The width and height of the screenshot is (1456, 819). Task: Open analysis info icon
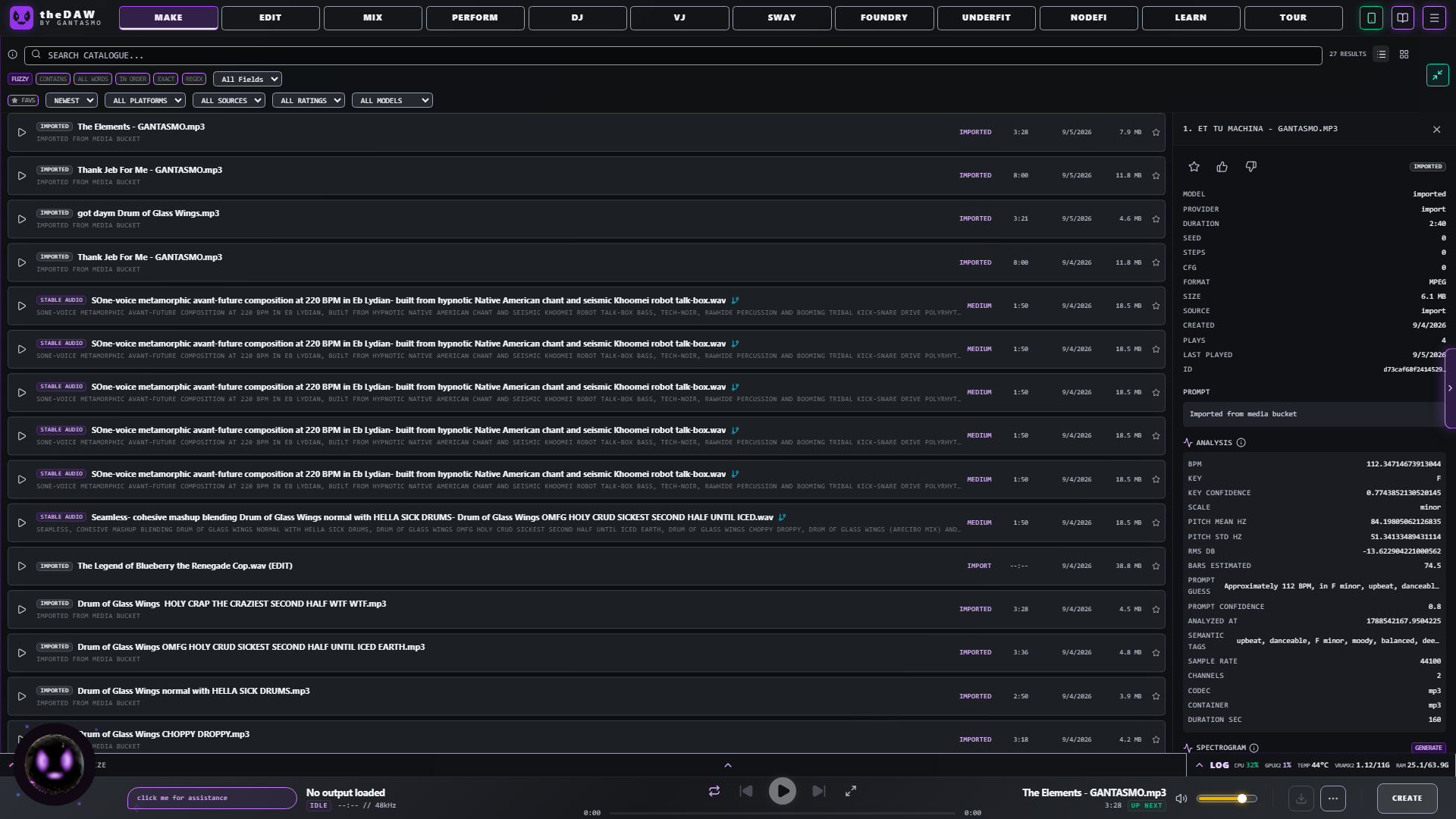[1241, 443]
